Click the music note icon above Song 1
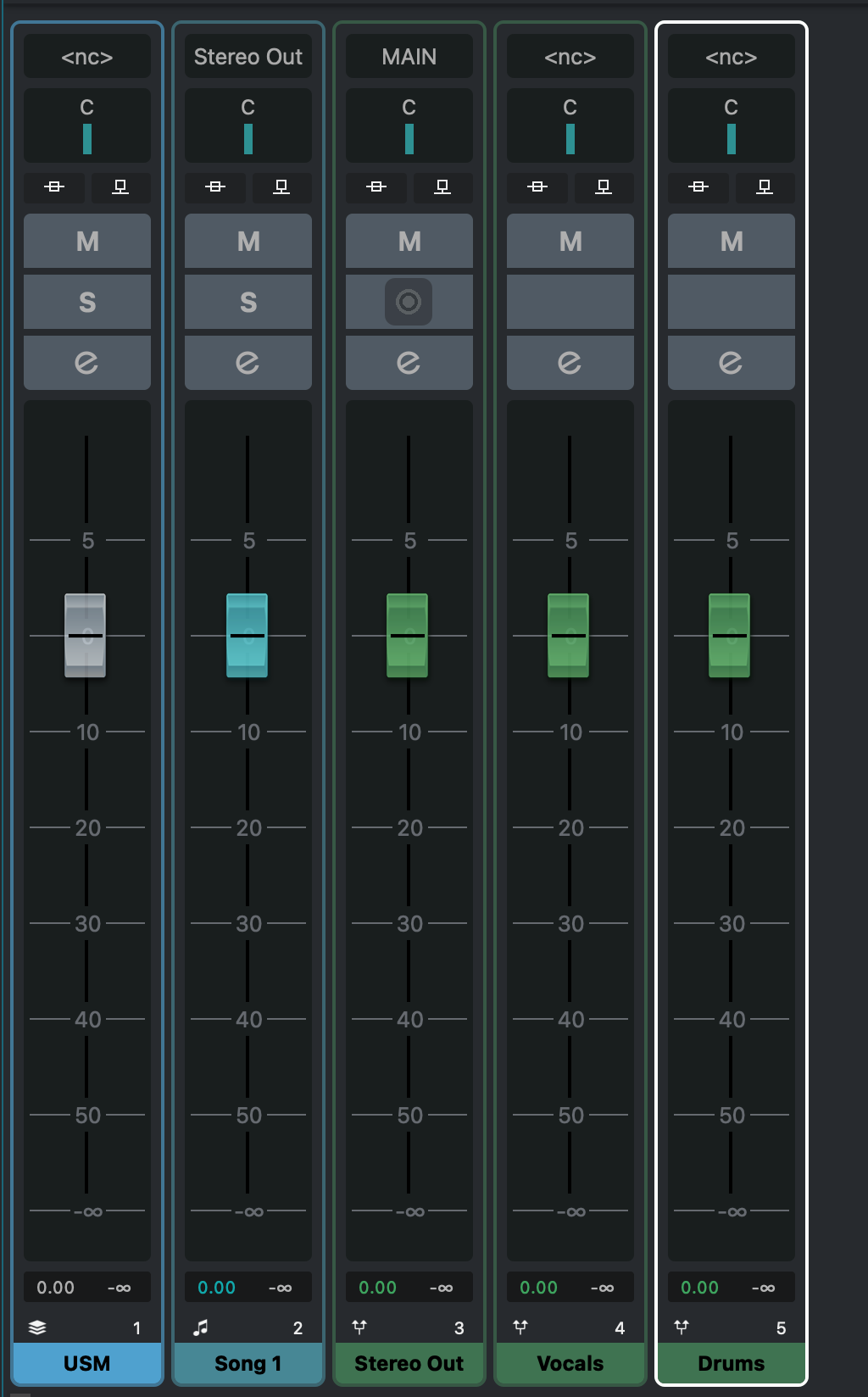 click(200, 1327)
